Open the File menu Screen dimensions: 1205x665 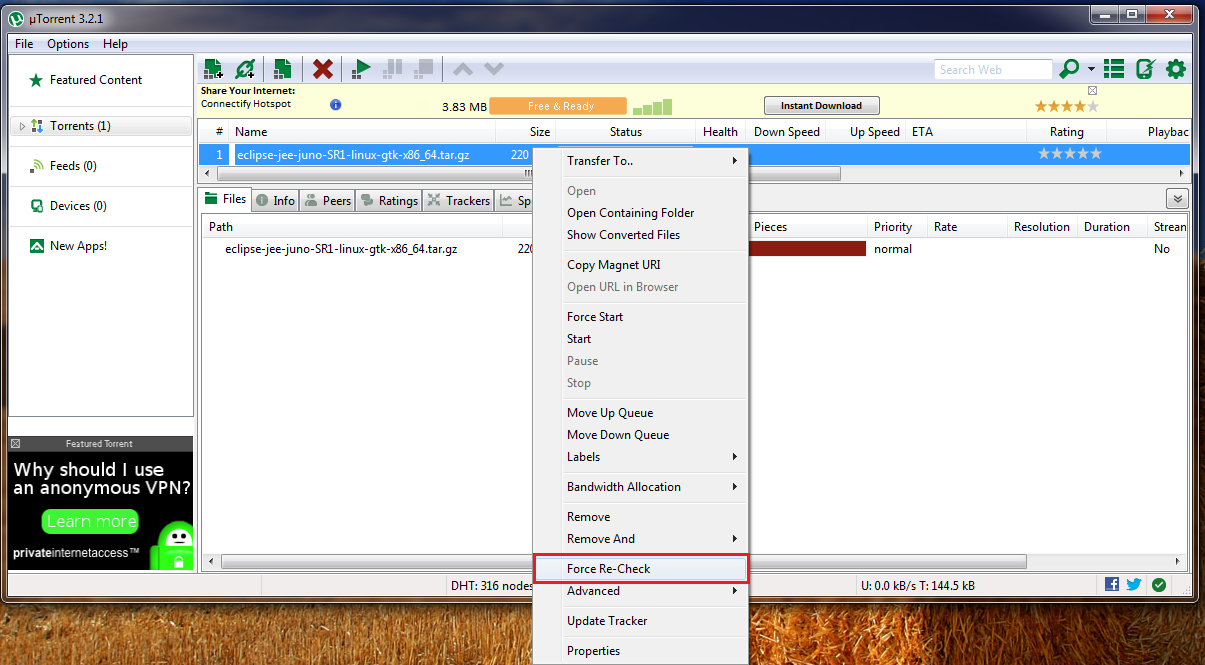coord(24,44)
